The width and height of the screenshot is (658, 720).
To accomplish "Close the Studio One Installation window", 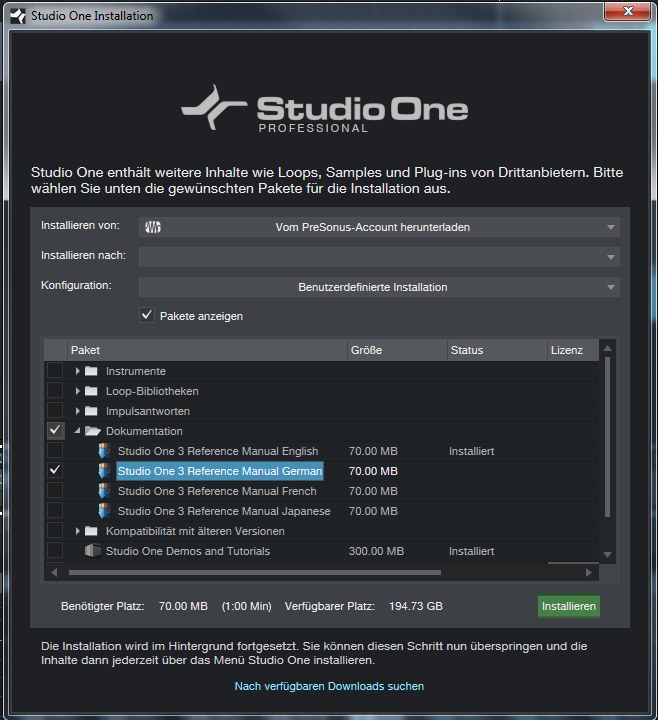I will pos(628,11).
